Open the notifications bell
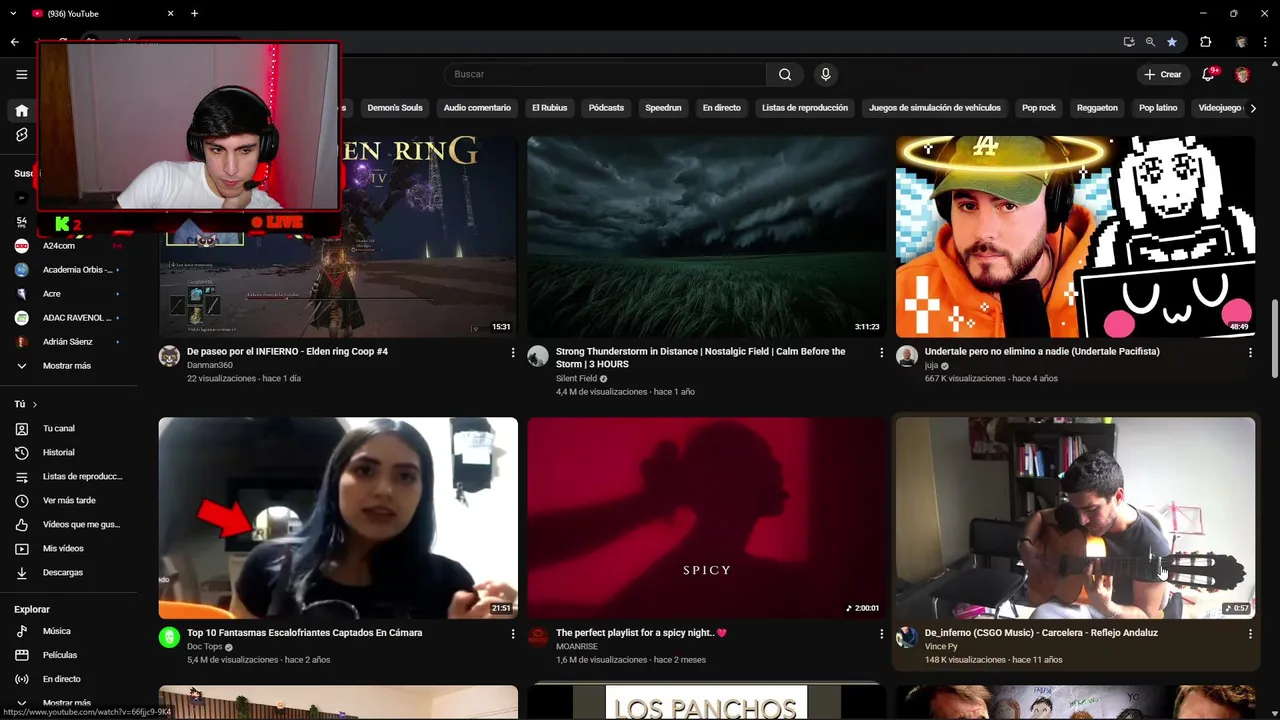Screen dimensions: 1280x720 1208,74
